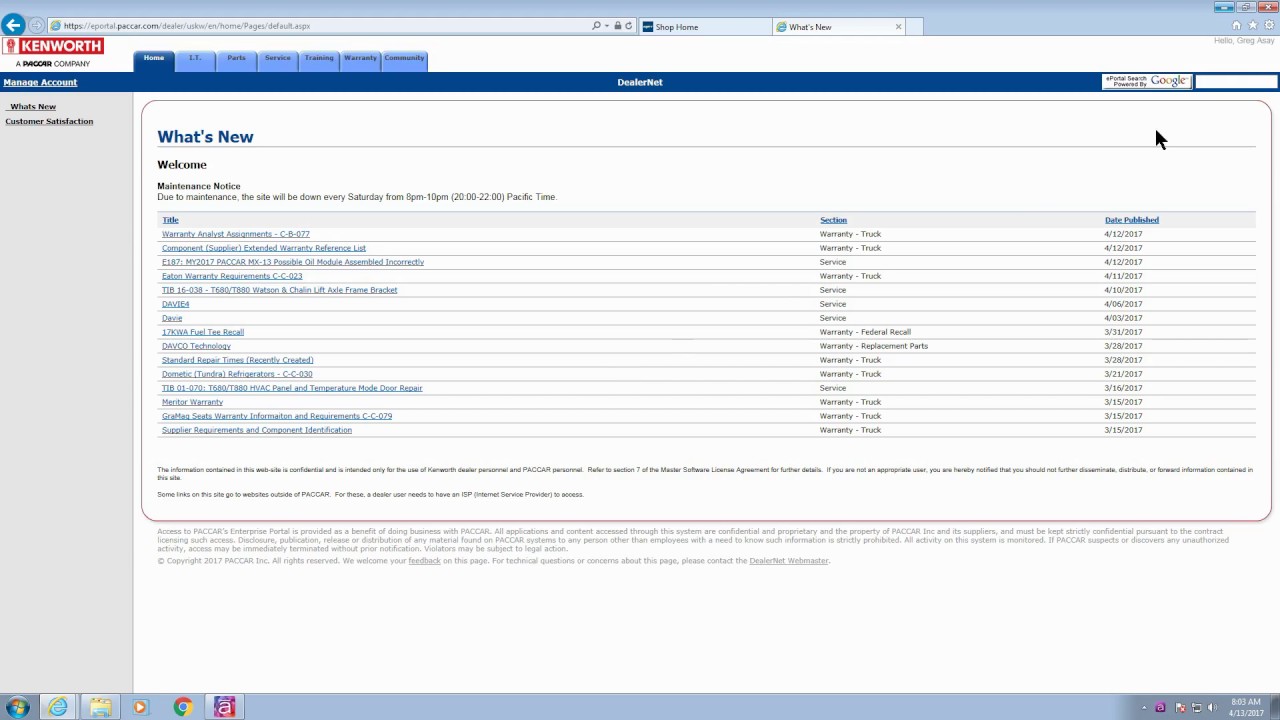Open the Davie link

click(x=172, y=318)
